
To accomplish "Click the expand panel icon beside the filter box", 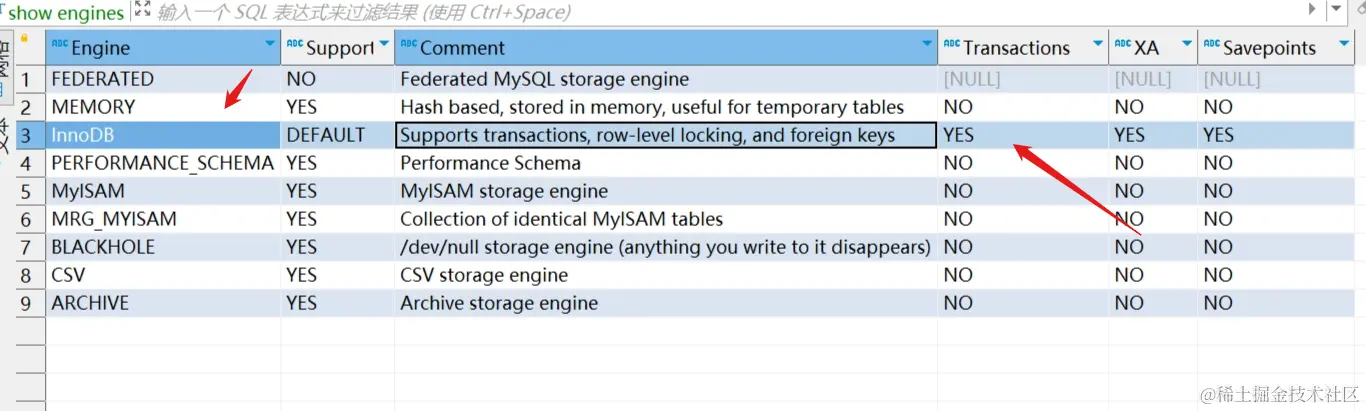I will click(141, 11).
